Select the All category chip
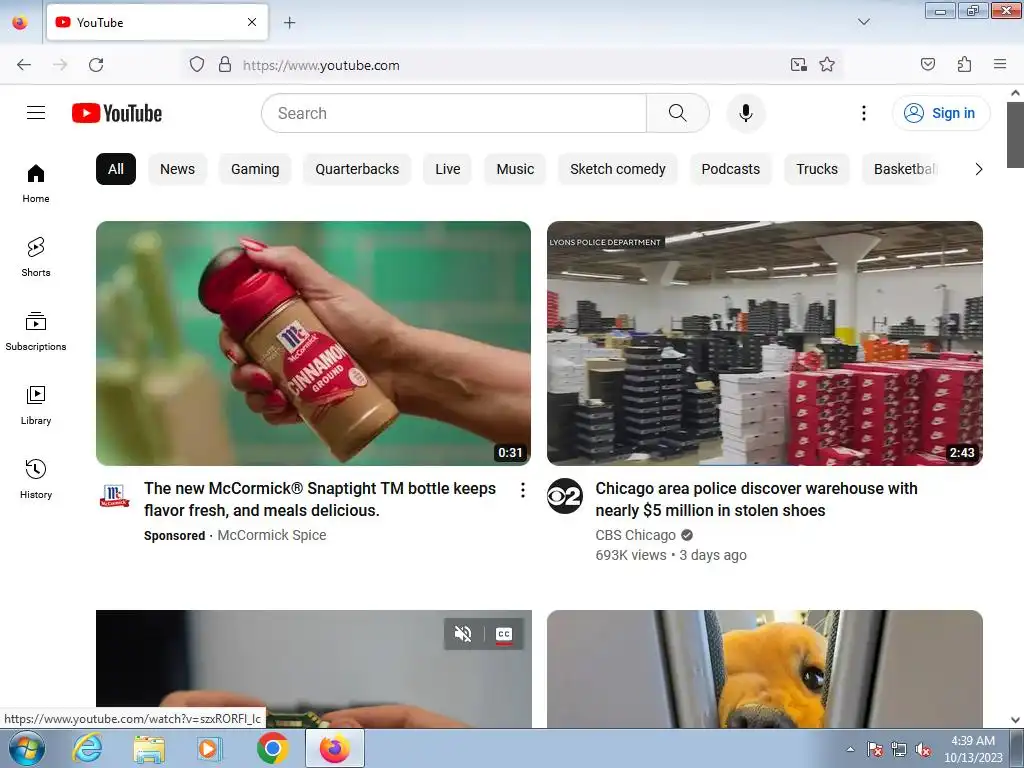1024x768 pixels. point(116,169)
